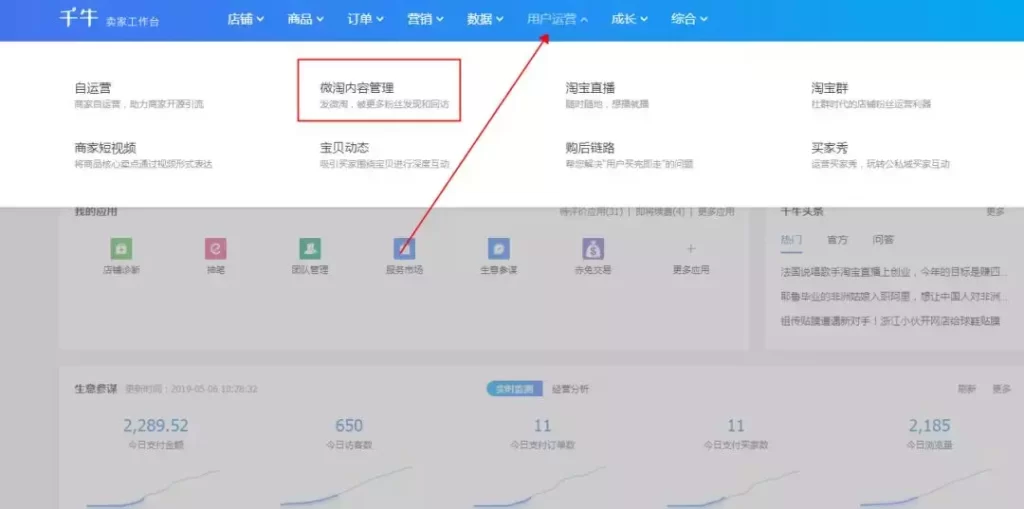Open the 店铺诊断 app icon

[x=121, y=248]
